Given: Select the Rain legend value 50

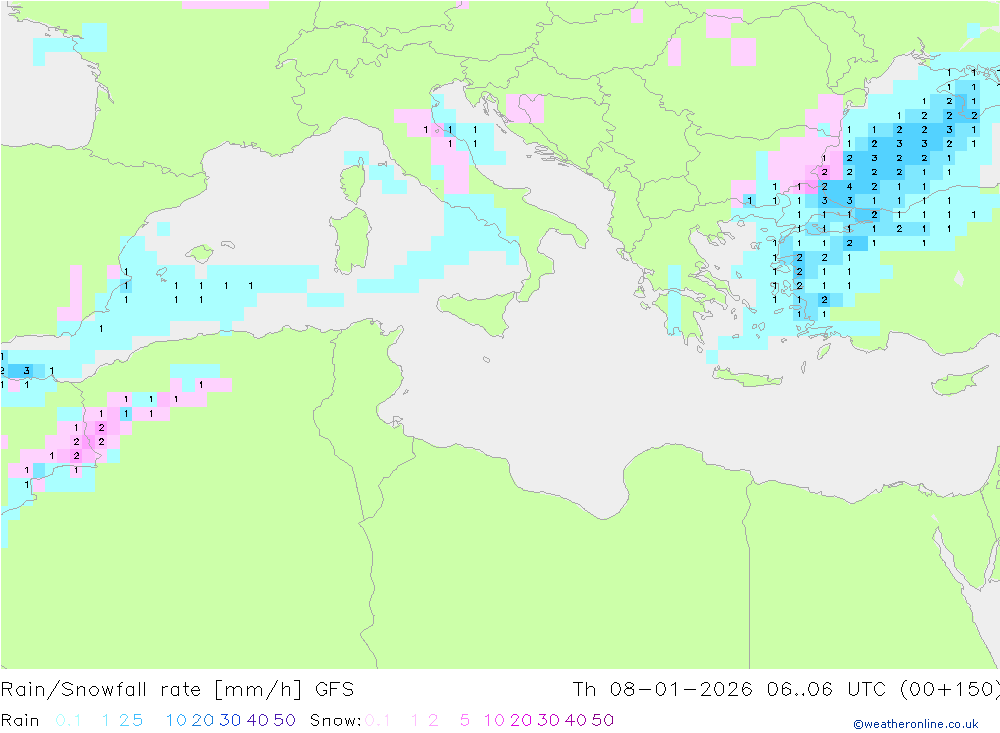Looking at the screenshot, I should click(x=284, y=720).
